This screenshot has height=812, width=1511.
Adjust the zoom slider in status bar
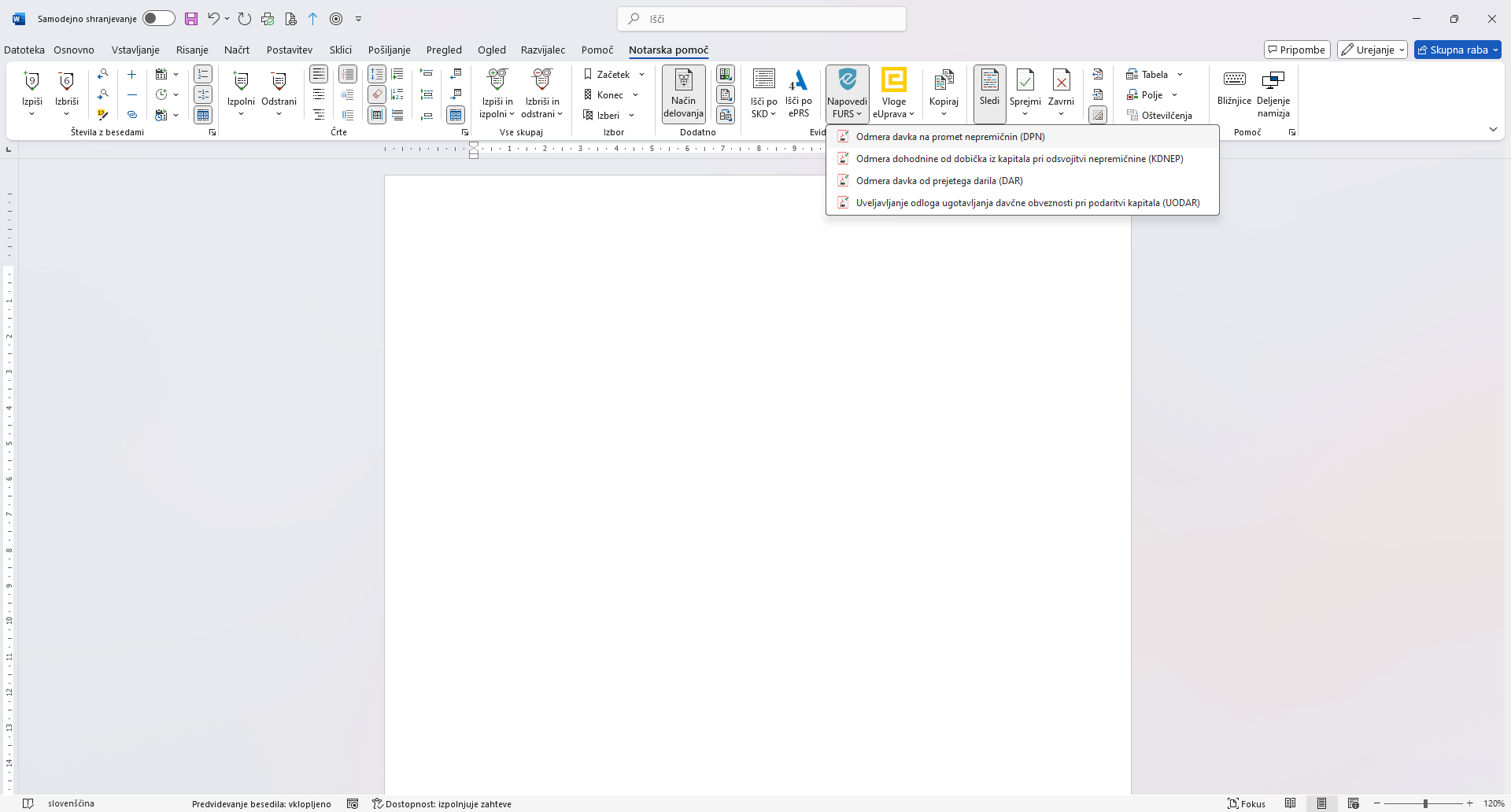point(1424,803)
